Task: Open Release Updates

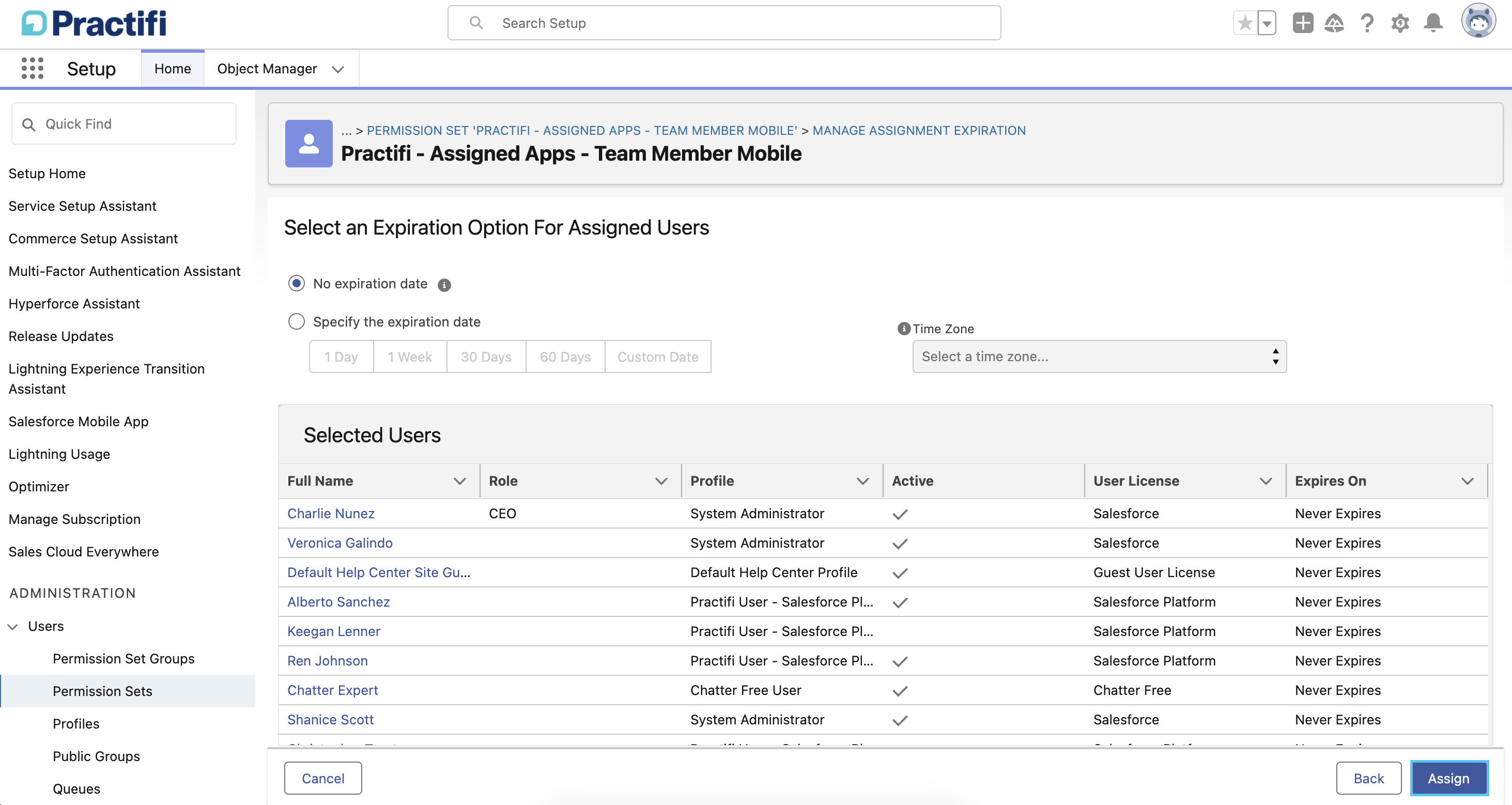Action: 61,336
